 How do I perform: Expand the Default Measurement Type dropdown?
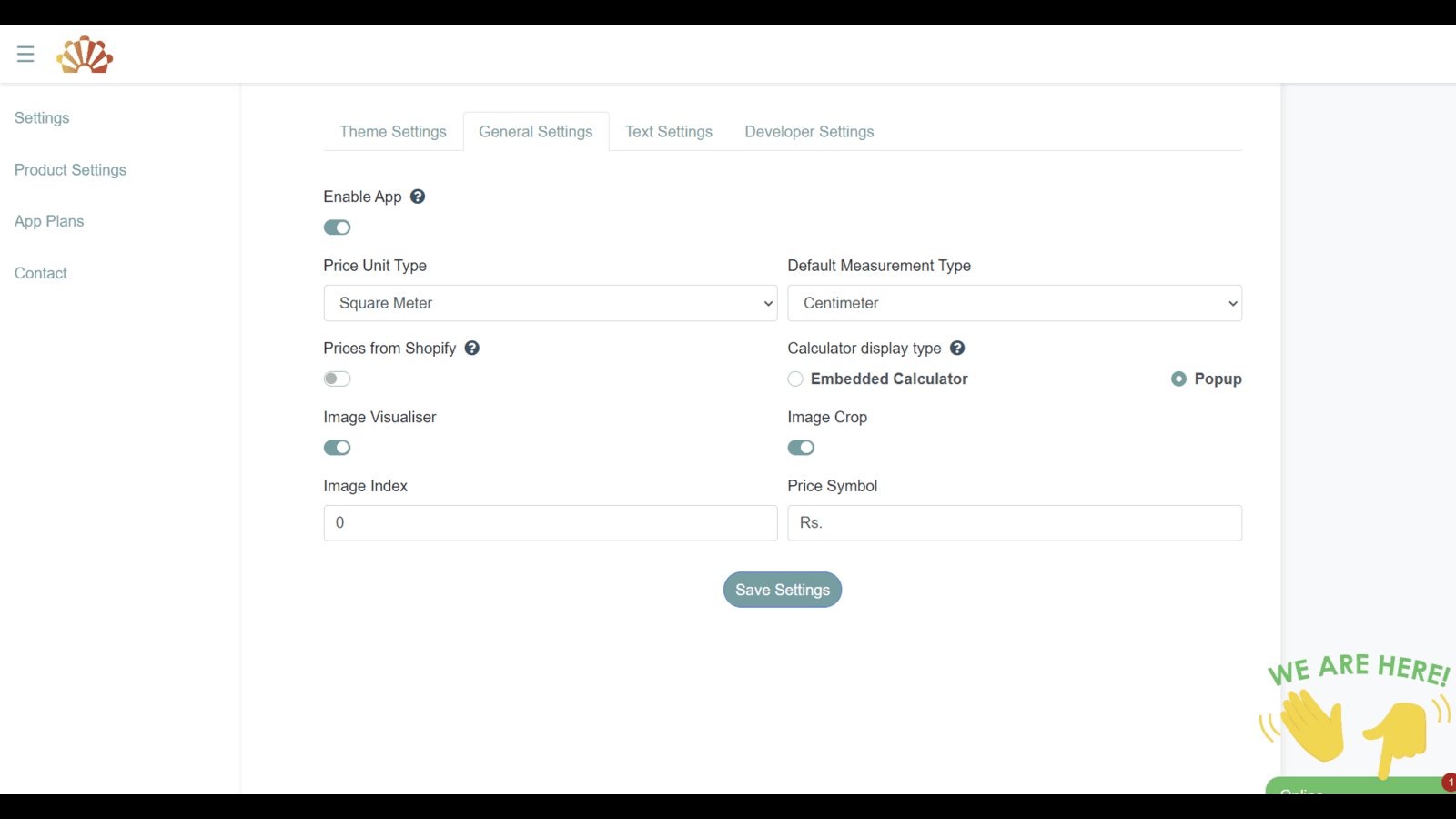1014,303
